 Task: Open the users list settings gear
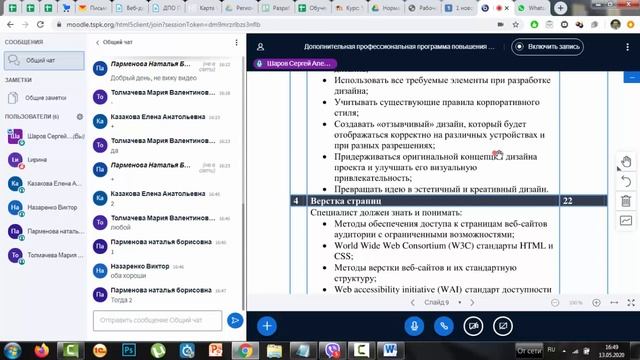tap(80, 117)
